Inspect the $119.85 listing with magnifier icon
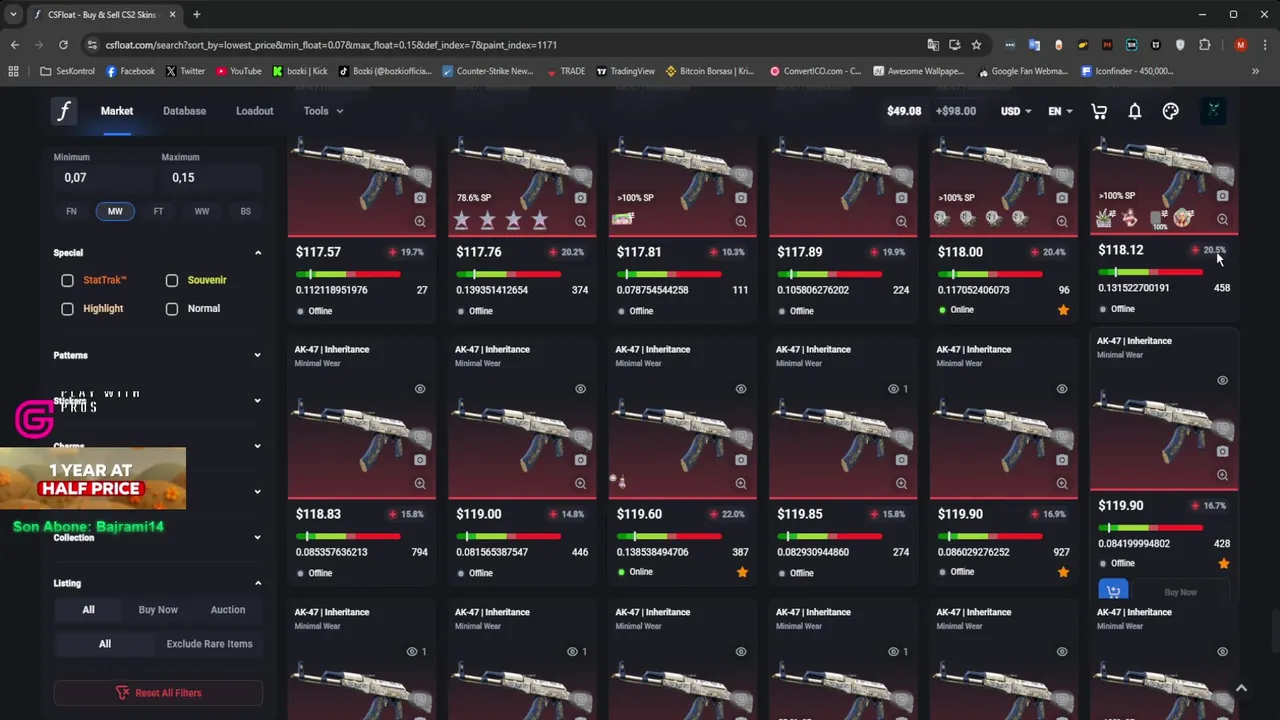This screenshot has width=1280, height=720. pyautogui.click(x=901, y=484)
